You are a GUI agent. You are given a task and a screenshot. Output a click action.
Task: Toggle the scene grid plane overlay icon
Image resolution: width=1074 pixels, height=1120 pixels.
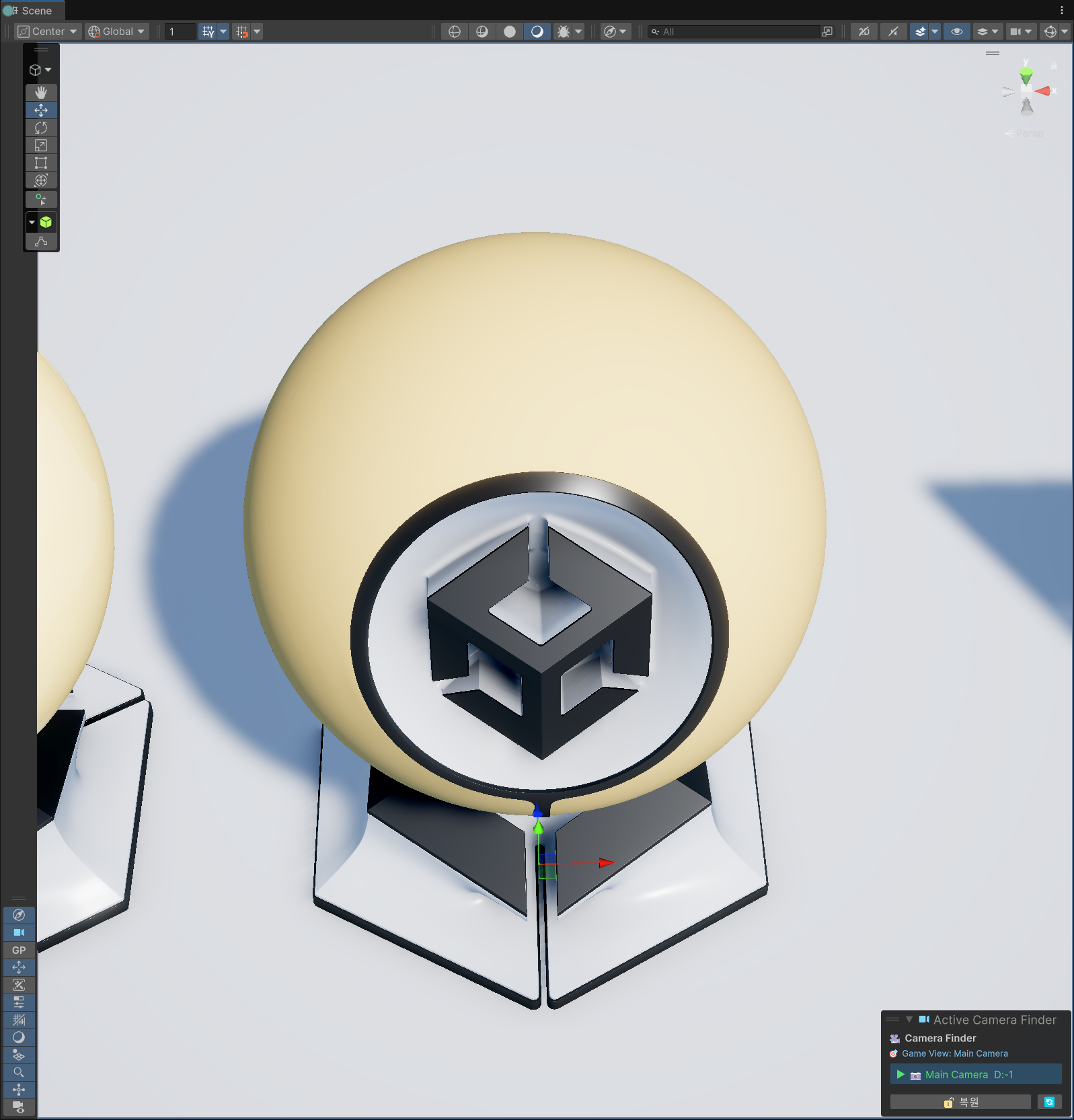19,1055
